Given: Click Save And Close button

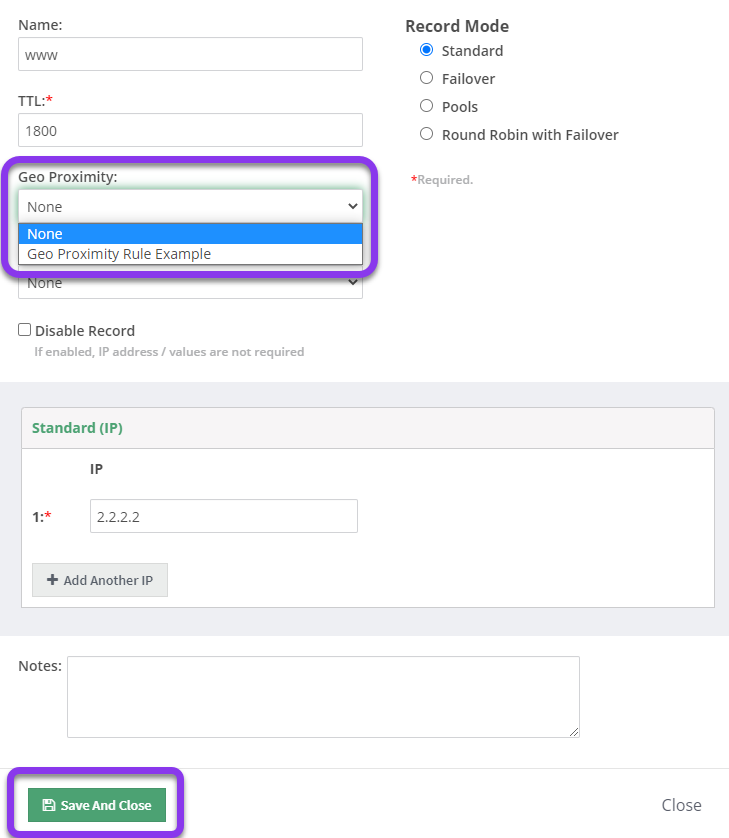Looking at the screenshot, I should point(97,805).
